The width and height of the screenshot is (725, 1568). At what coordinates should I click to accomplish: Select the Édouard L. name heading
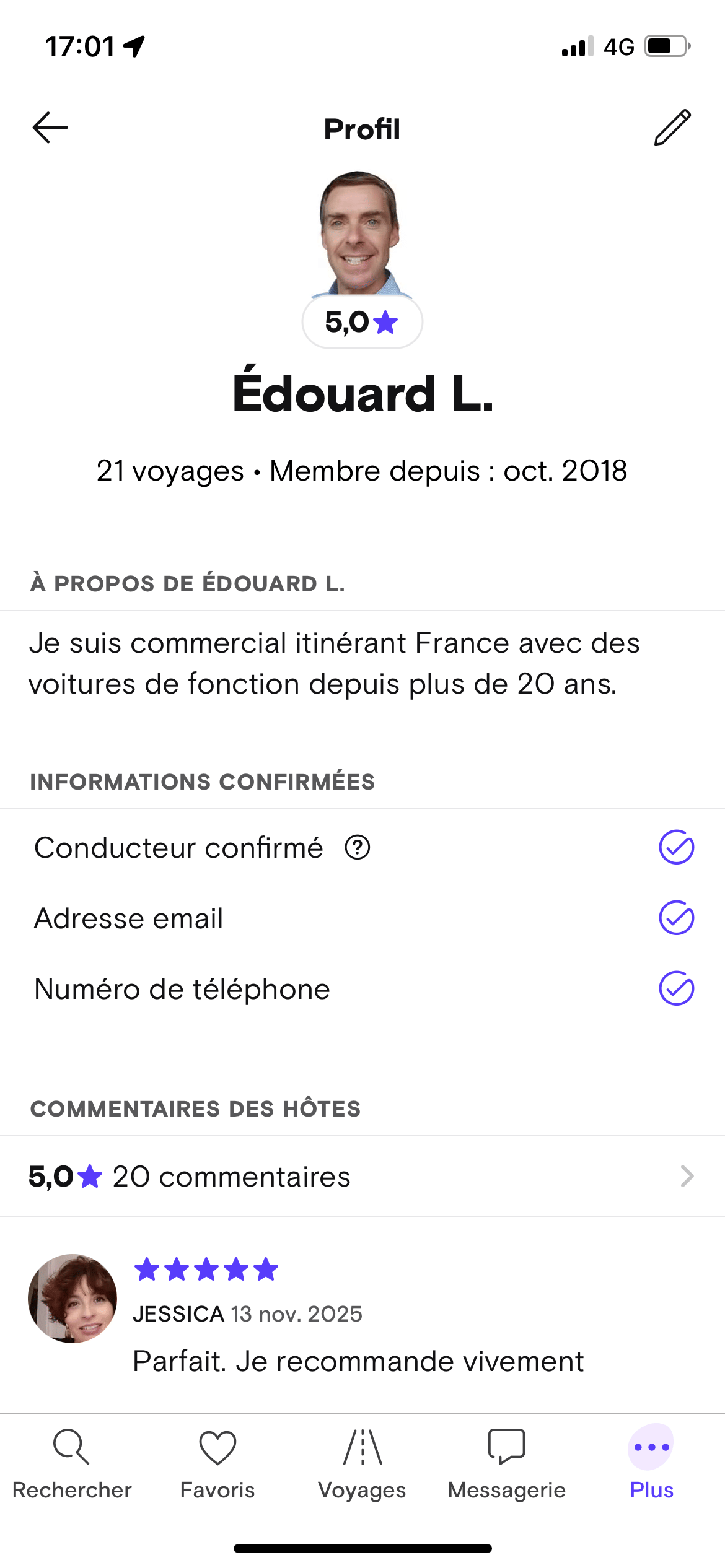click(362, 394)
